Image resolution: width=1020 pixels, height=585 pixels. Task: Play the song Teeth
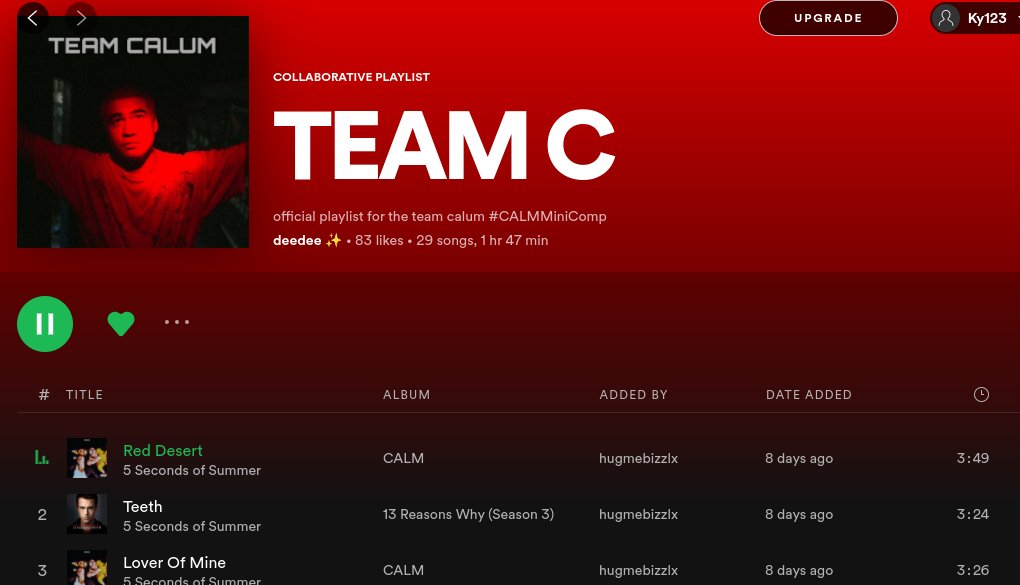click(x=142, y=507)
